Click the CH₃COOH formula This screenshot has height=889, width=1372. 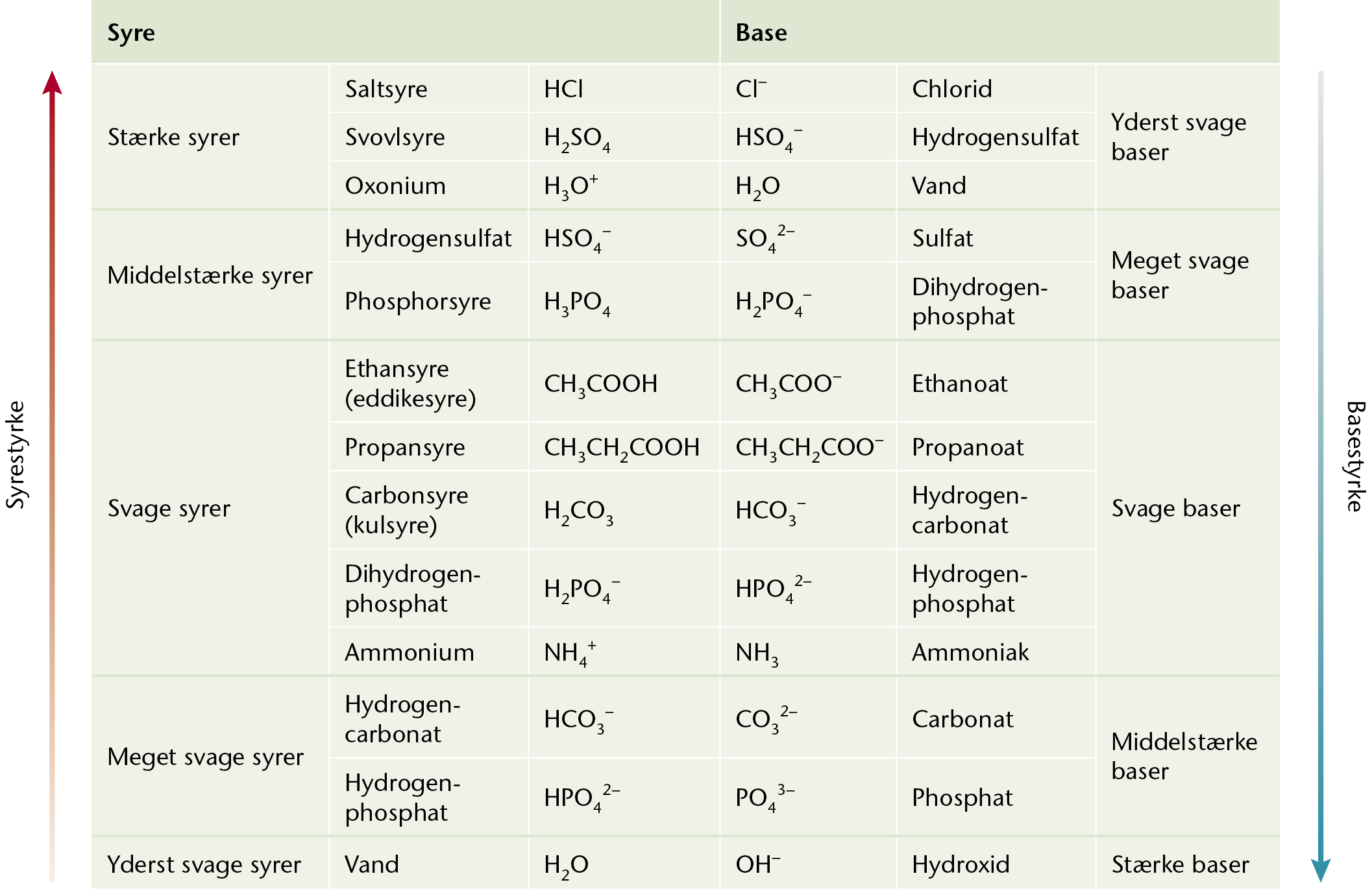pos(600,384)
